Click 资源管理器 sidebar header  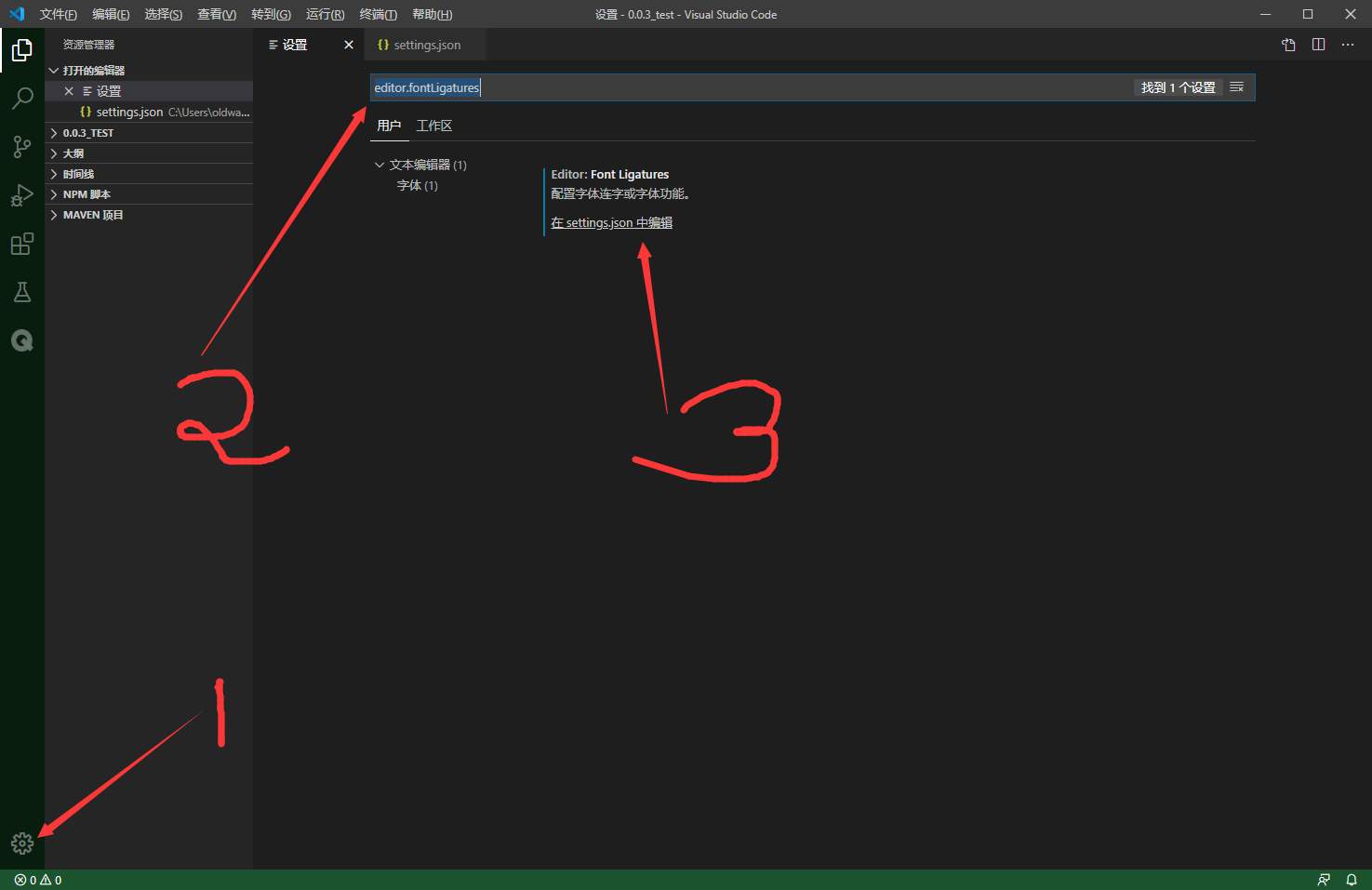89,45
